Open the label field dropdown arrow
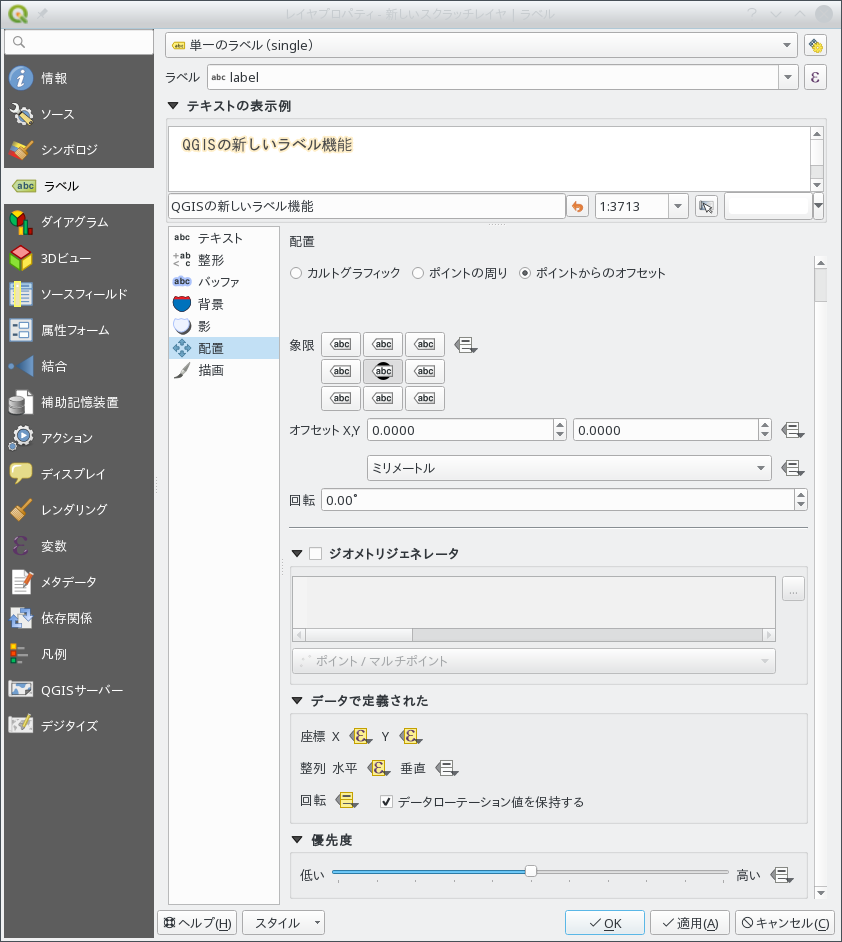This screenshot has height=942, width=842. pyautogui.click(x=788, y=77)
